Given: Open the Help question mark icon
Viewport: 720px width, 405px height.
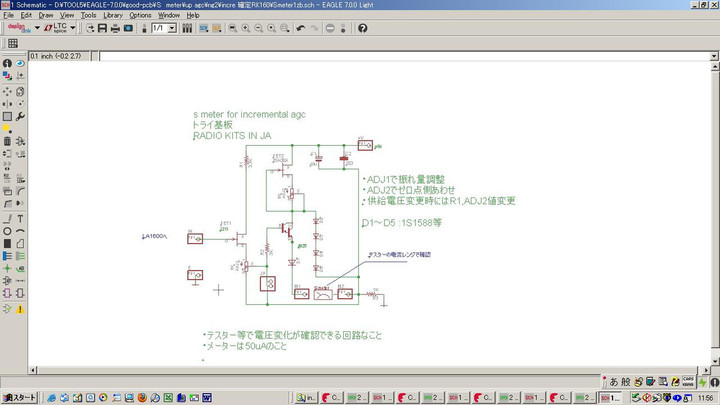Looking at the screenshot, I should pyautogui.click(x=362, y=28).
